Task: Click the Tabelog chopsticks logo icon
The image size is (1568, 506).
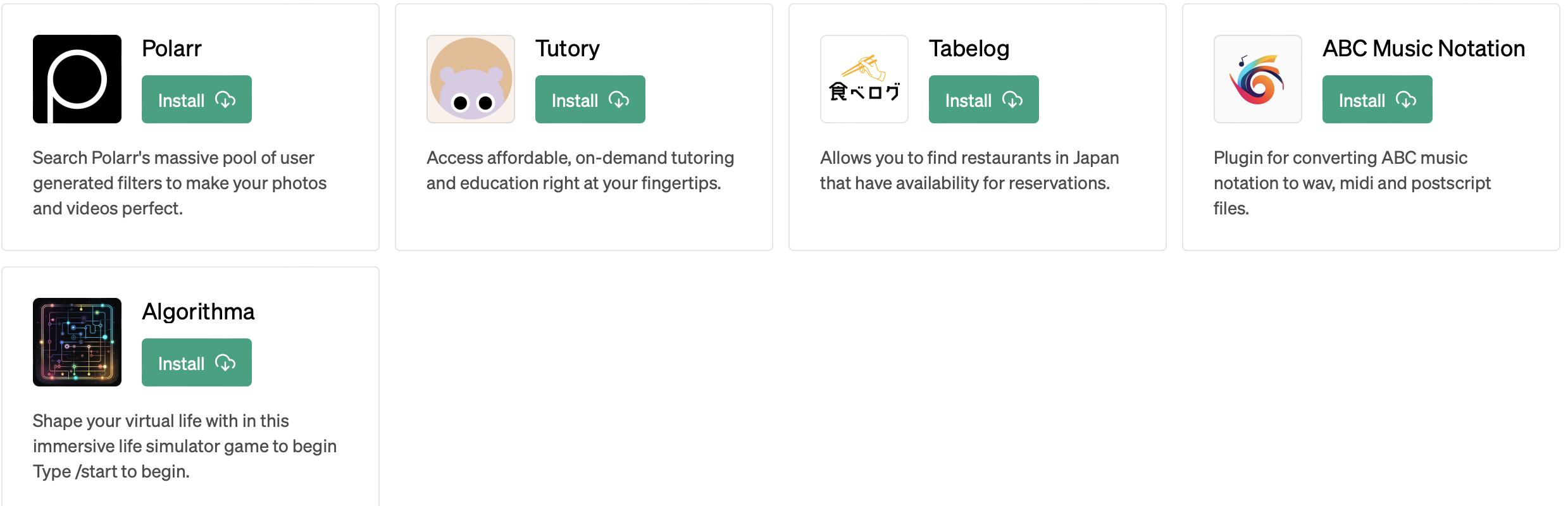Action: point(864,79)
